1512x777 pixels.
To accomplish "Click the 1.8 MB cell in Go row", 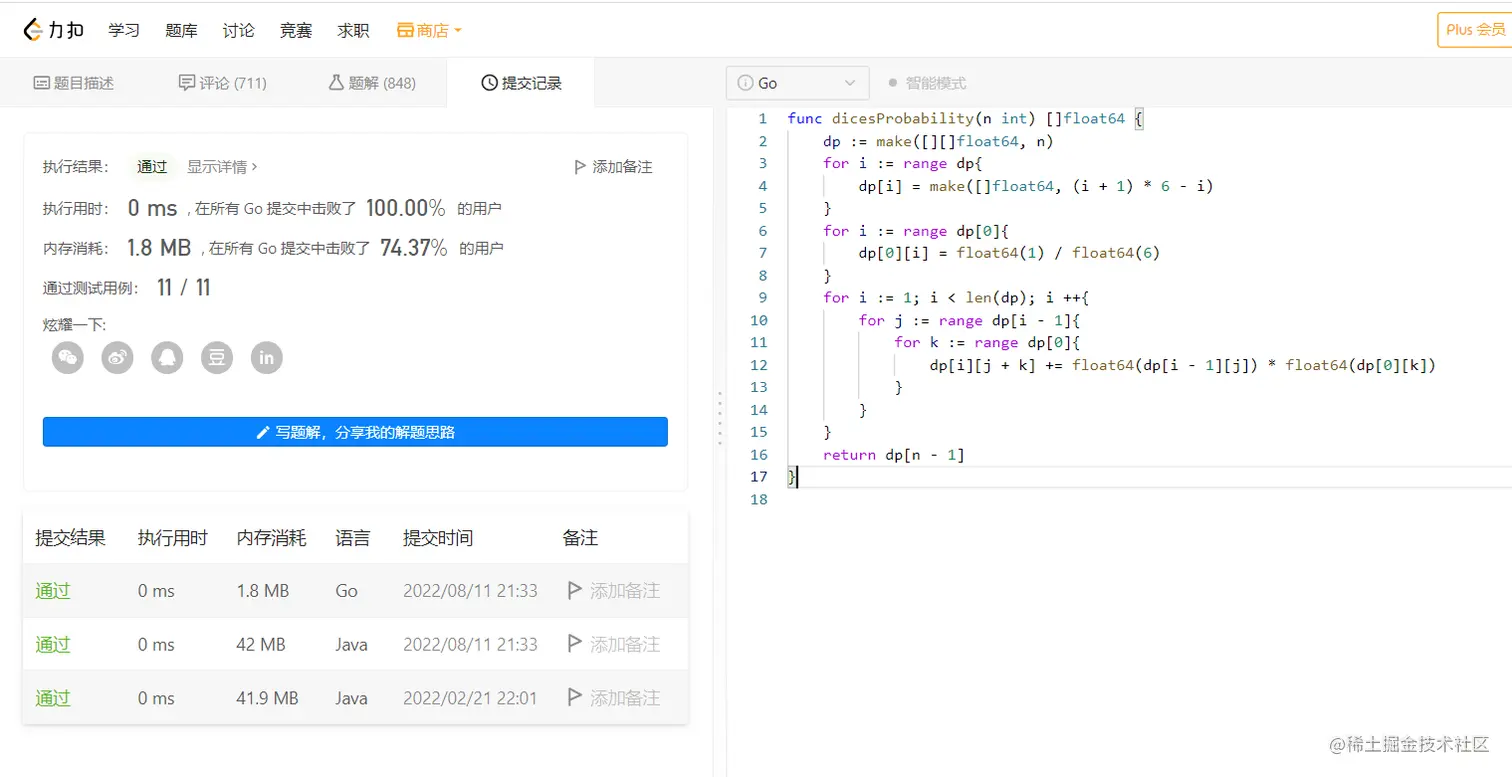I will point(263,591).
